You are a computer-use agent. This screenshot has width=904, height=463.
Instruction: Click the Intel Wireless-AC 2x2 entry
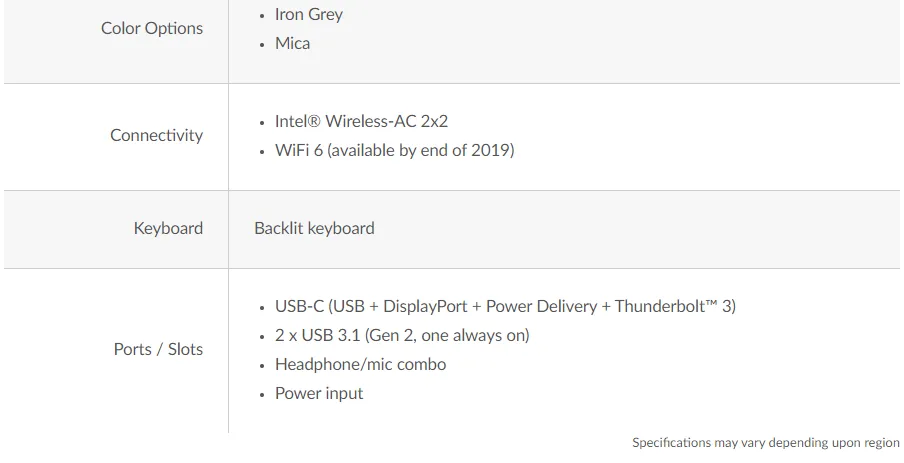361,121
